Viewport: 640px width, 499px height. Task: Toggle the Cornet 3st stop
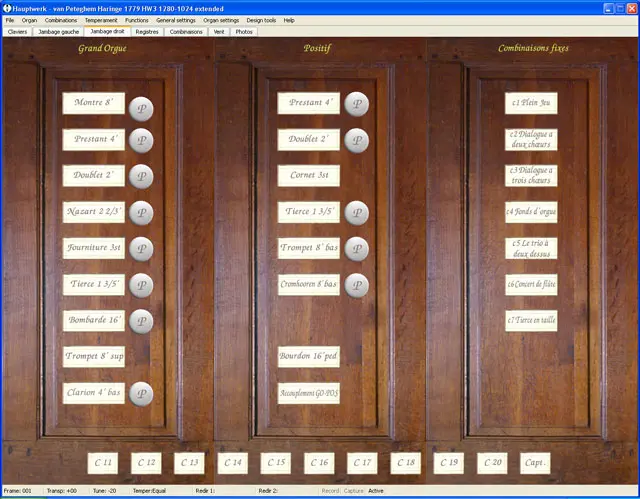(309, 175)
